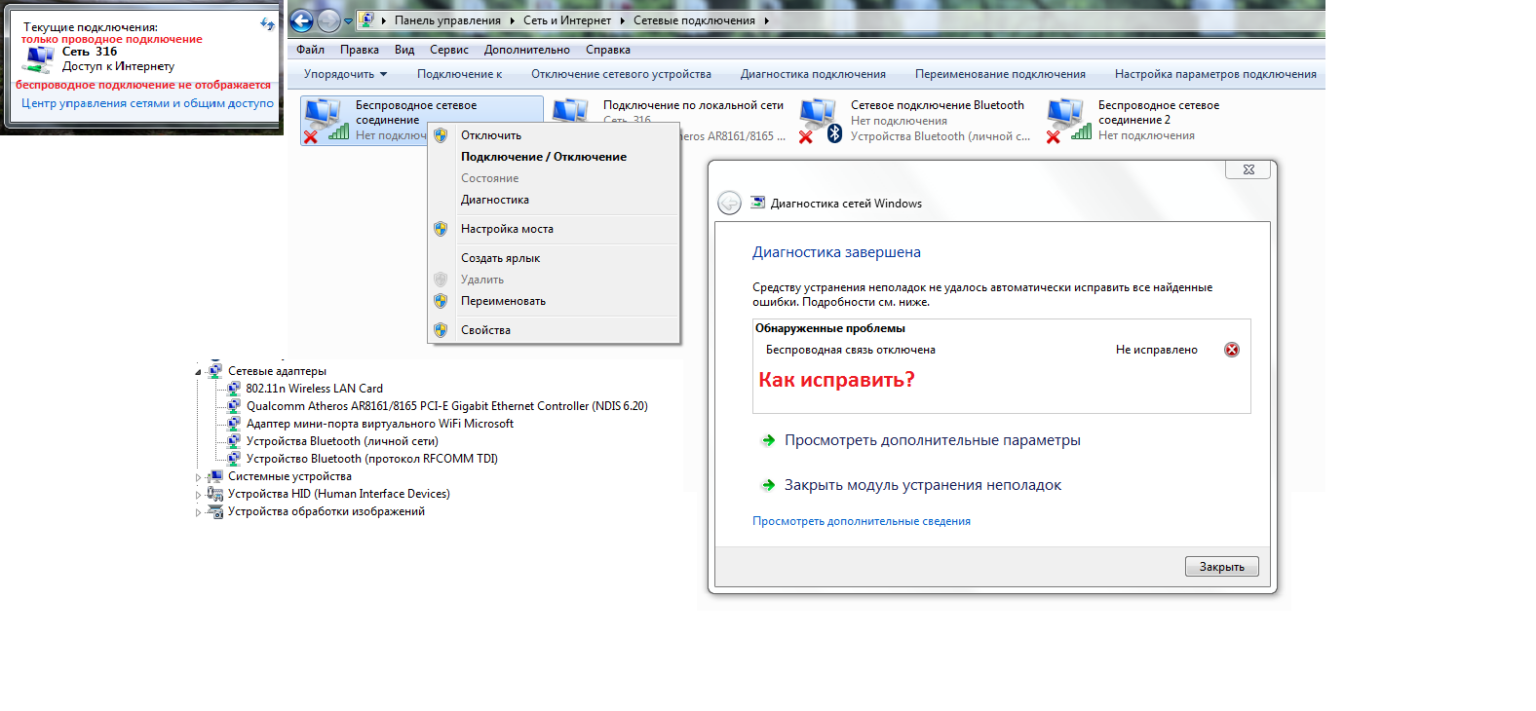Click the back arrow in the diagnostics dialog

coord(729,203)
